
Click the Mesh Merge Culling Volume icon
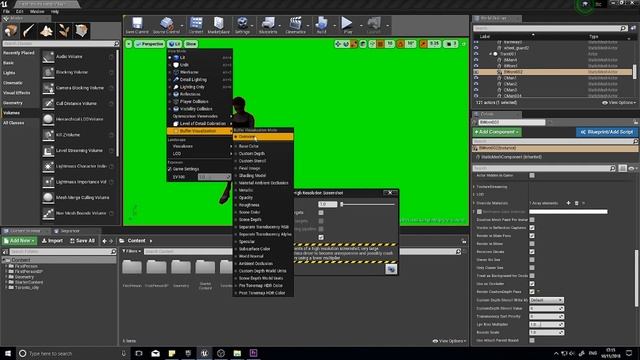[x=48, y=198]
